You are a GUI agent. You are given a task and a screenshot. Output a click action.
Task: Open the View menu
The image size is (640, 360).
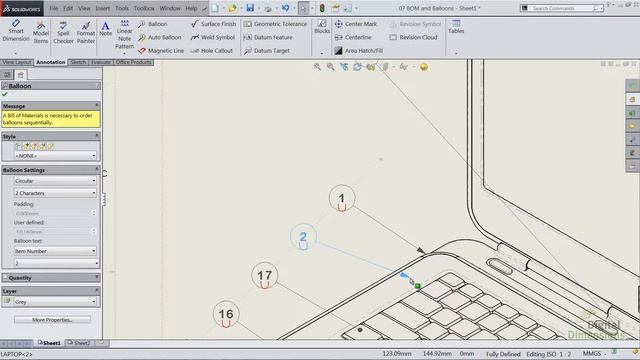(84, 8)
